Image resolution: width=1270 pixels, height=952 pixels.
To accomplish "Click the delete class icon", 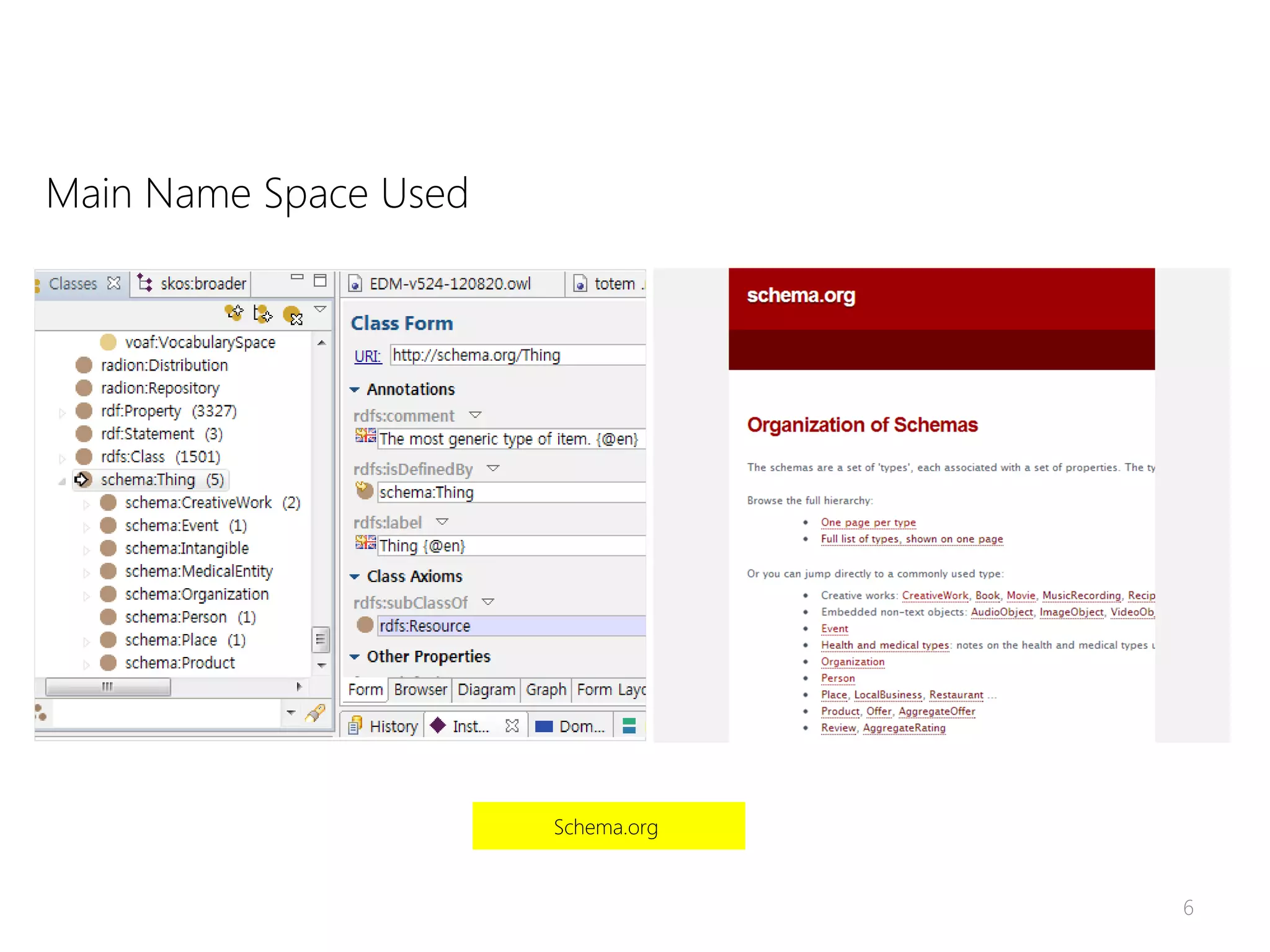I will (x=293, y=315).
